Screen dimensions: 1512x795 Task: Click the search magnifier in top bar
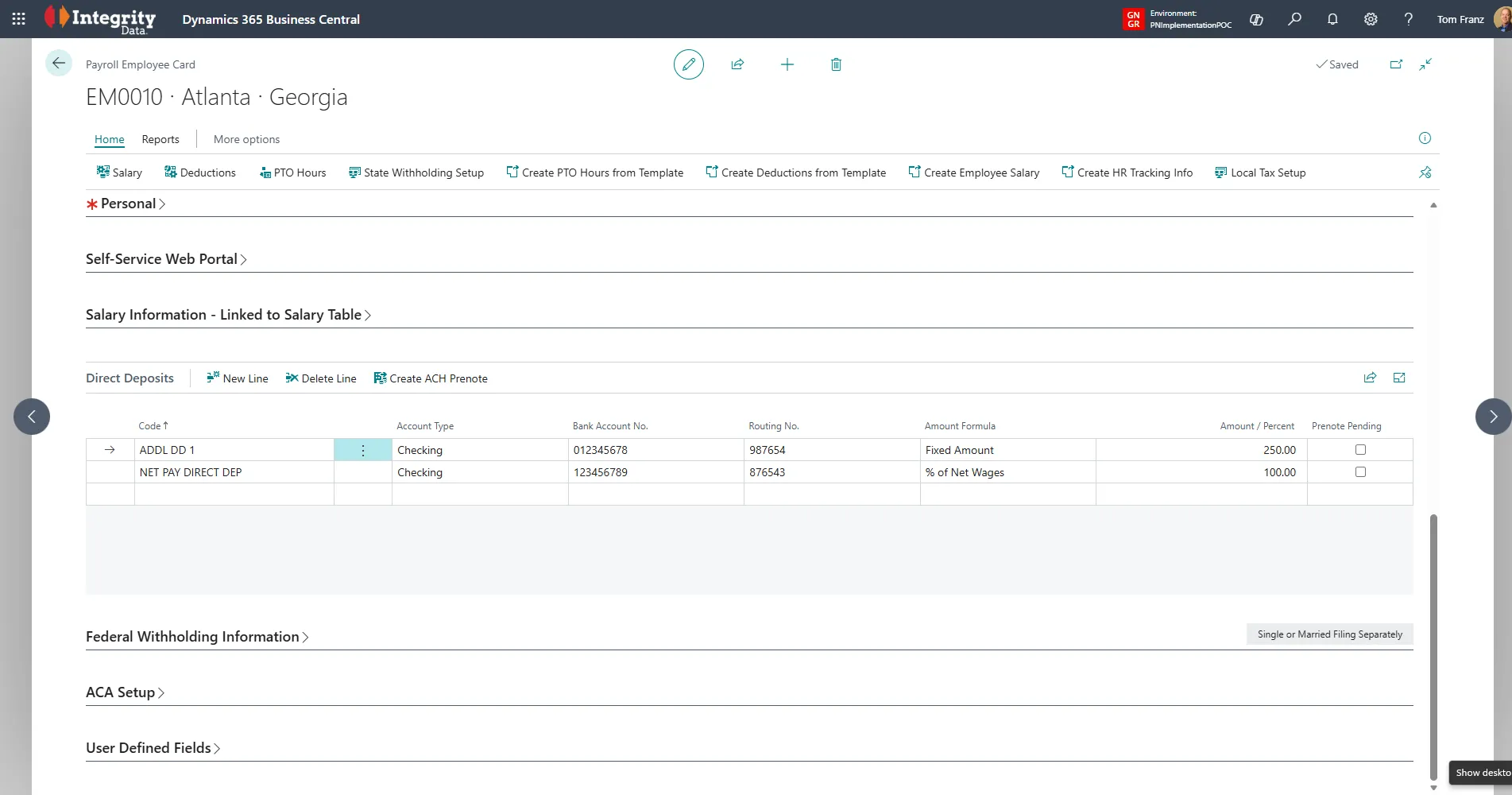pyautogui.click(x=1294, y=19)
